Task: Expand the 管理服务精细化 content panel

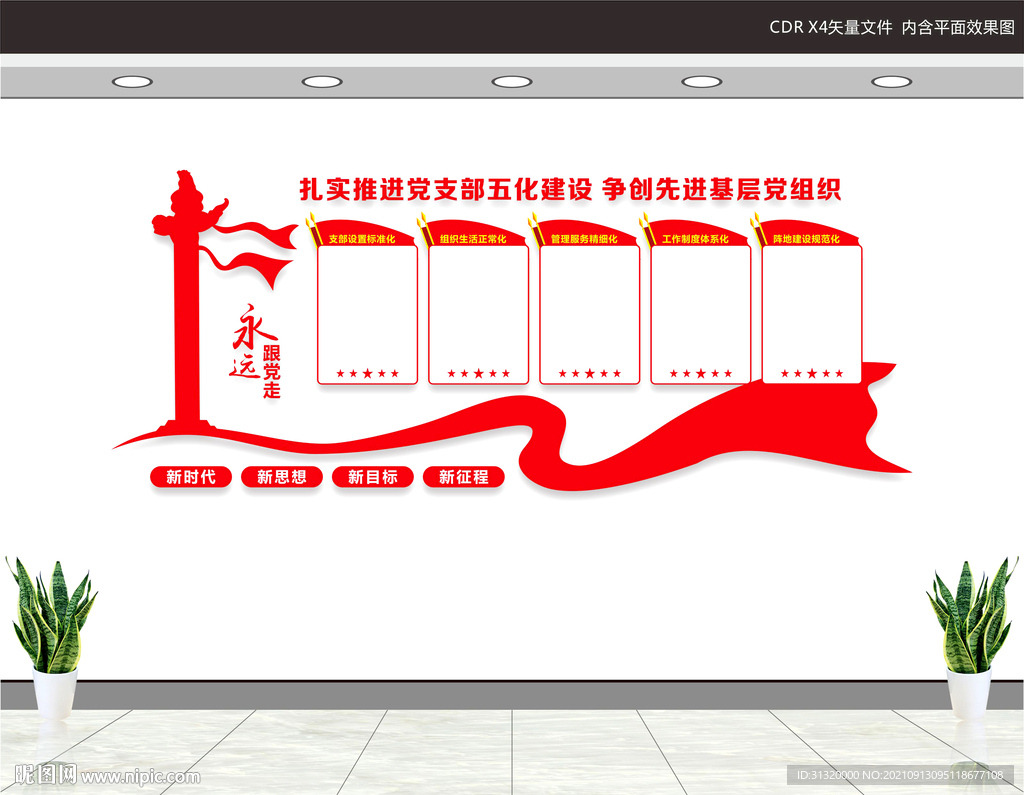Action: pos(588,310)
